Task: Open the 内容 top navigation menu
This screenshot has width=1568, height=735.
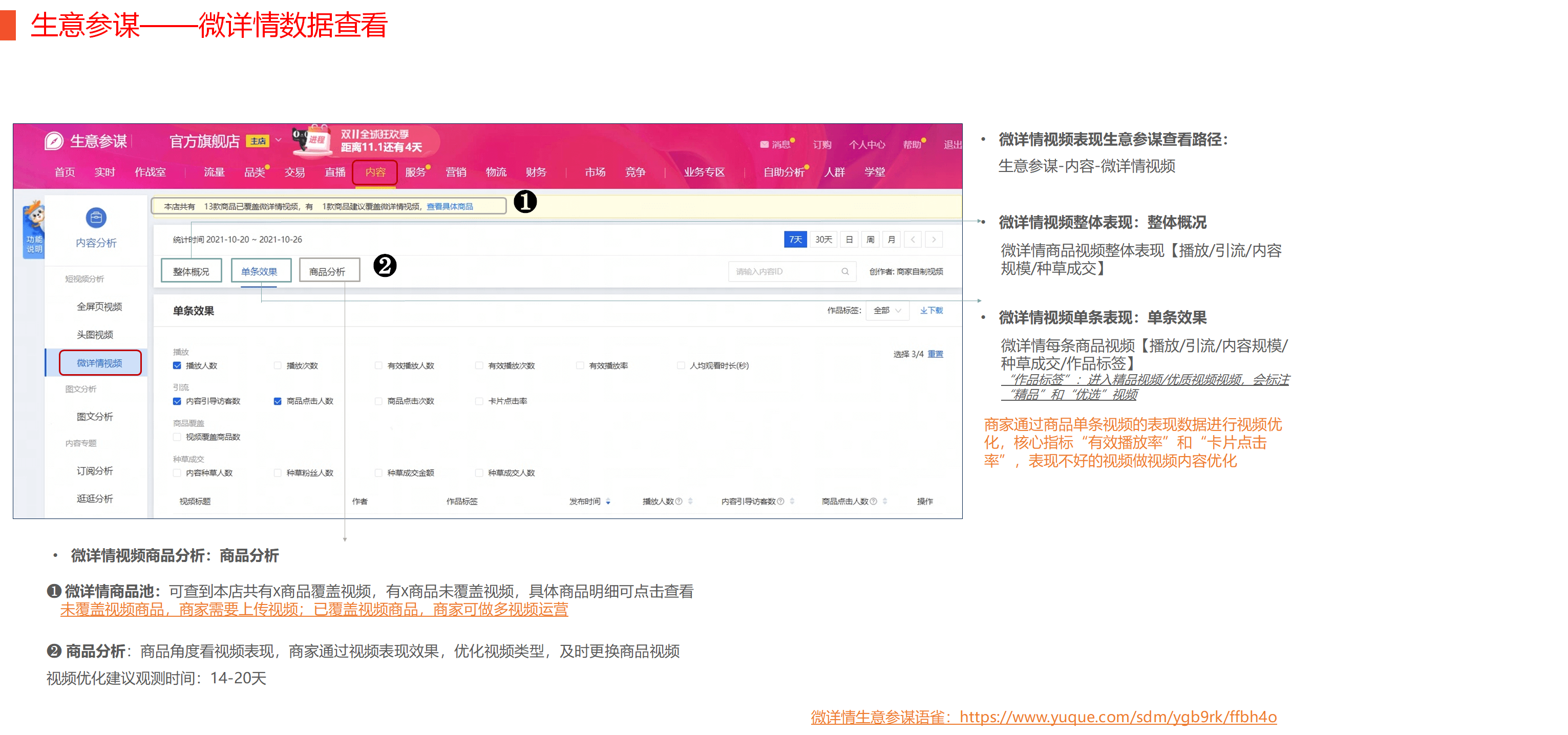Action: (x=375, y=172)
